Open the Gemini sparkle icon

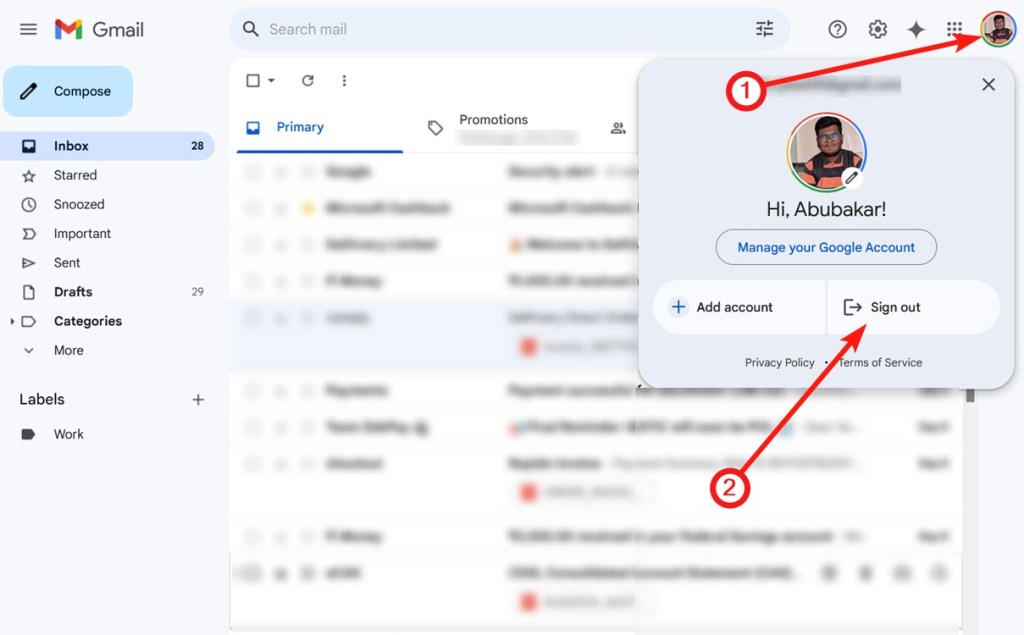(916, 29)
